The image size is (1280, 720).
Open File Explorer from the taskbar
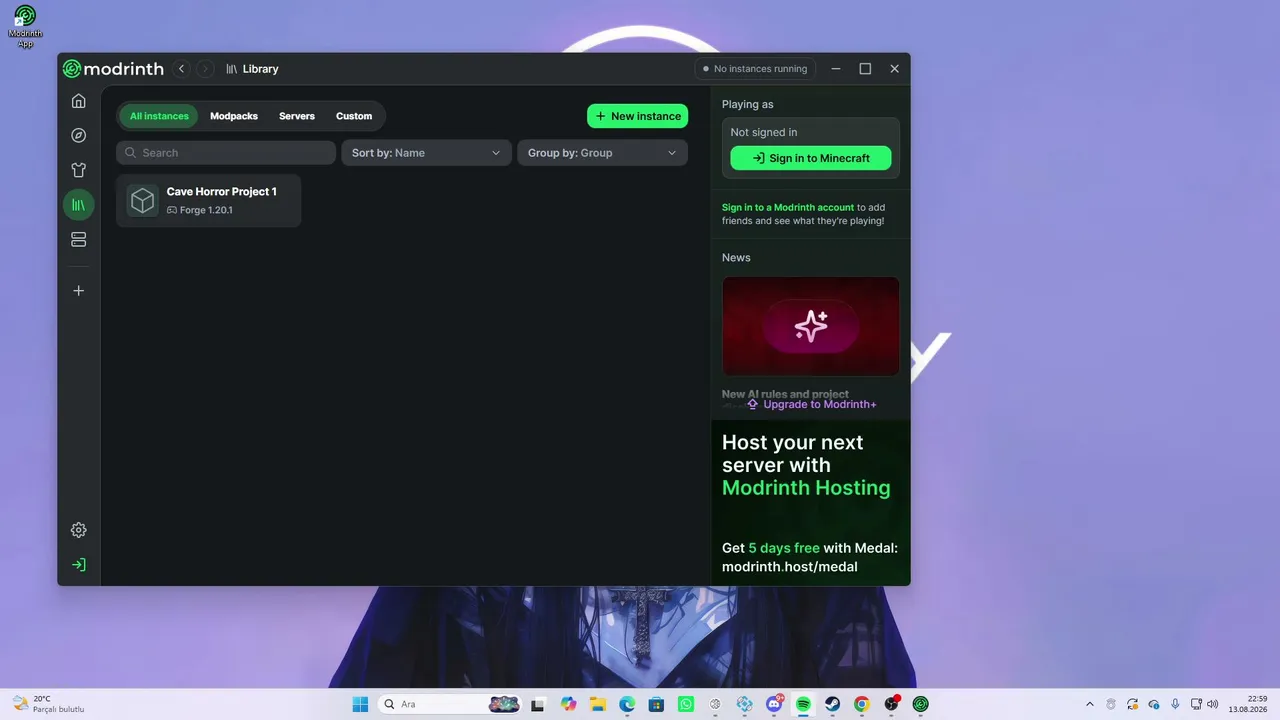pos(598,704)
